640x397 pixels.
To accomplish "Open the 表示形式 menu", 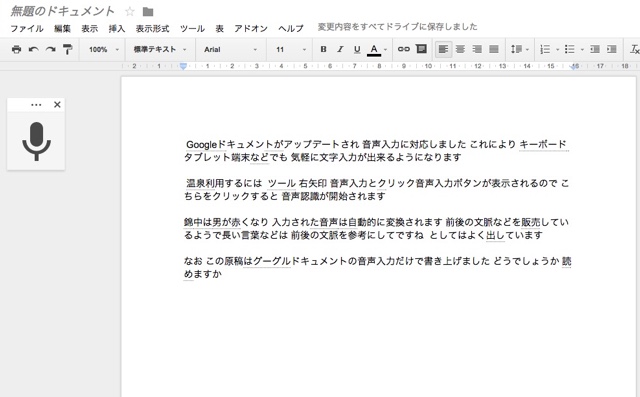I will click(152, 29).
